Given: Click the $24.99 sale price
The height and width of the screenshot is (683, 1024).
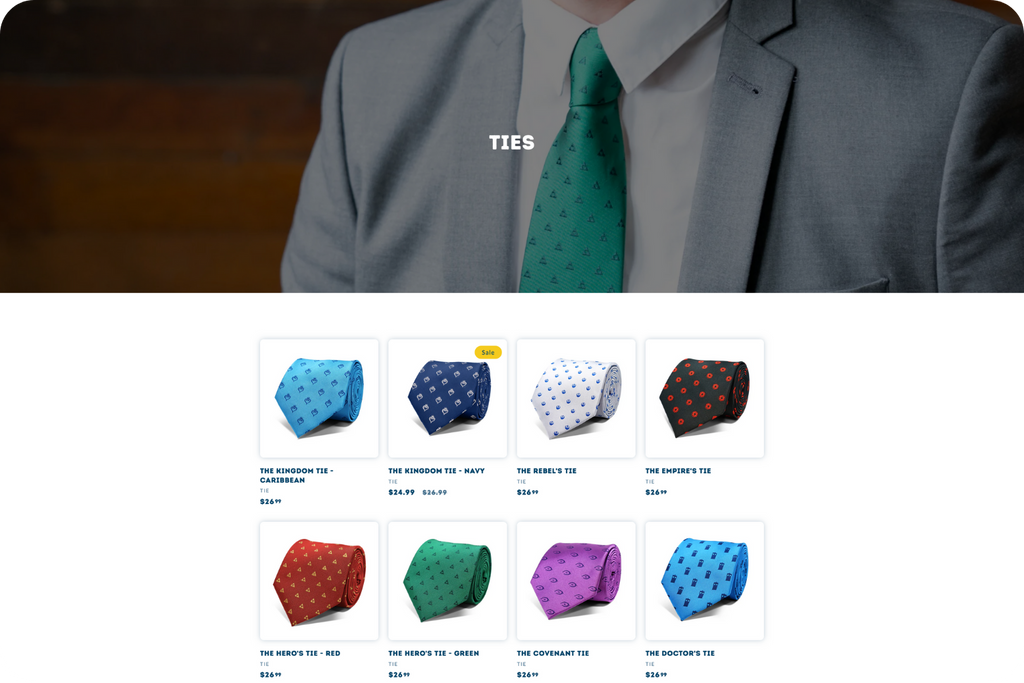Looking at the screenshot, I should [x=402, y=492].
